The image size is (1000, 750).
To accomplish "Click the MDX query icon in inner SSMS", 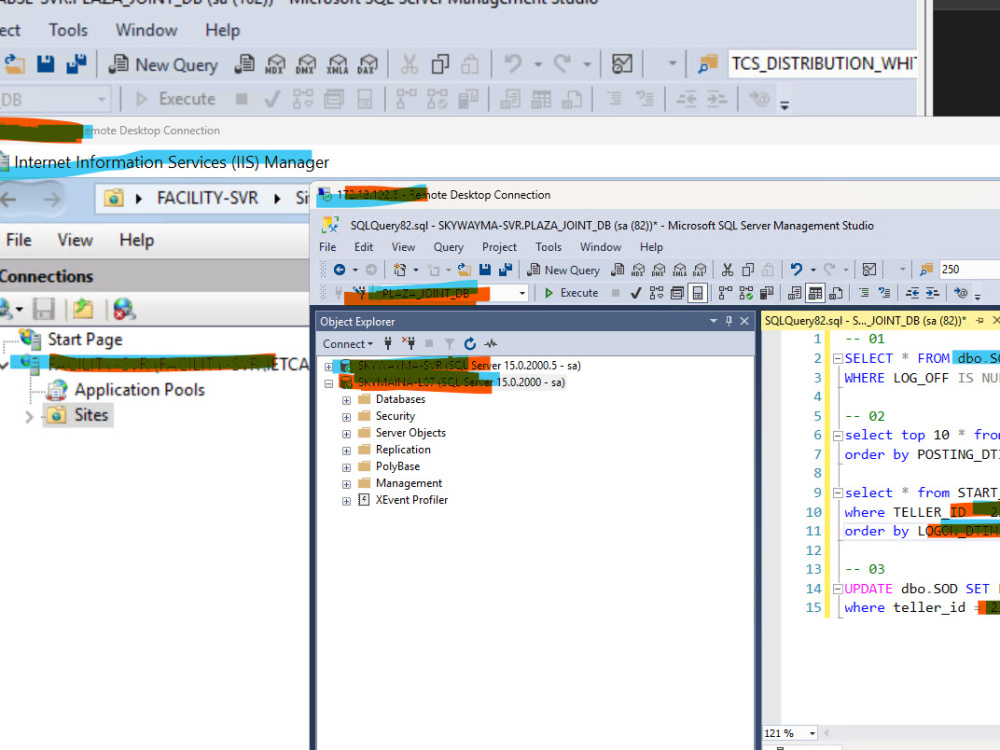I will coord(638,270).
